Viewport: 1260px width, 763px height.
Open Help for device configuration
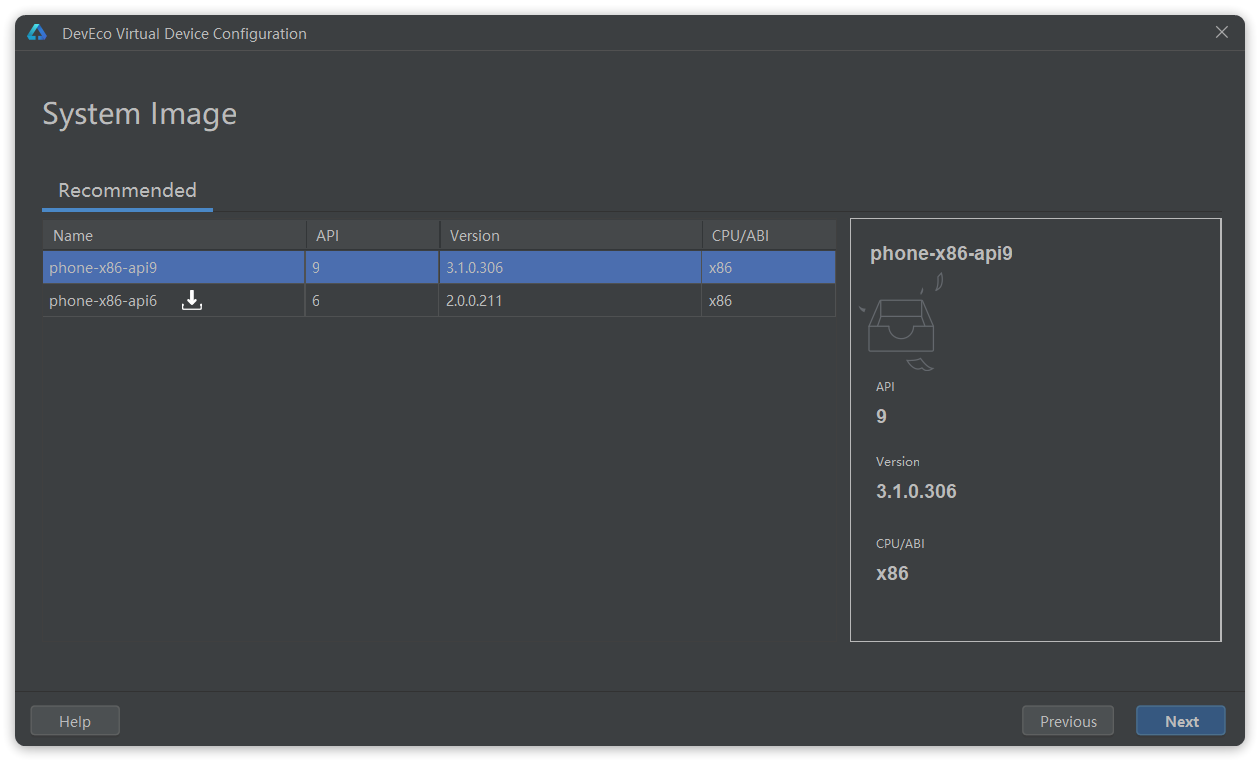point(75,721)
